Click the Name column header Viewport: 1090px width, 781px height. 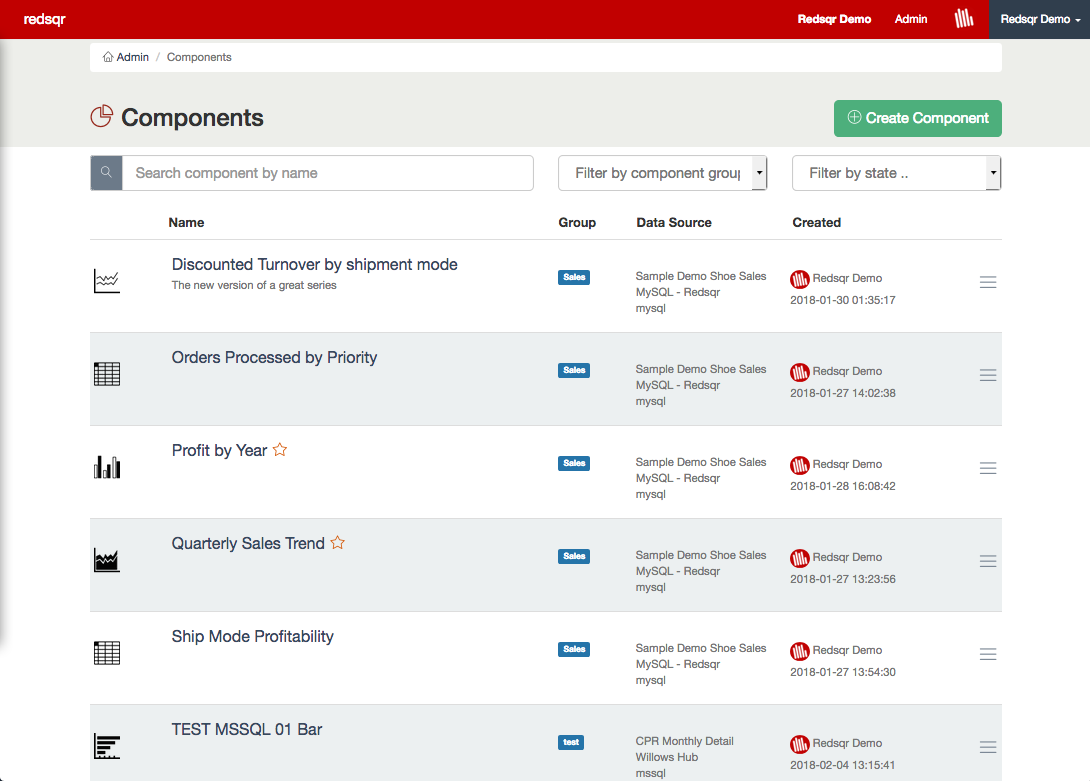186,223
